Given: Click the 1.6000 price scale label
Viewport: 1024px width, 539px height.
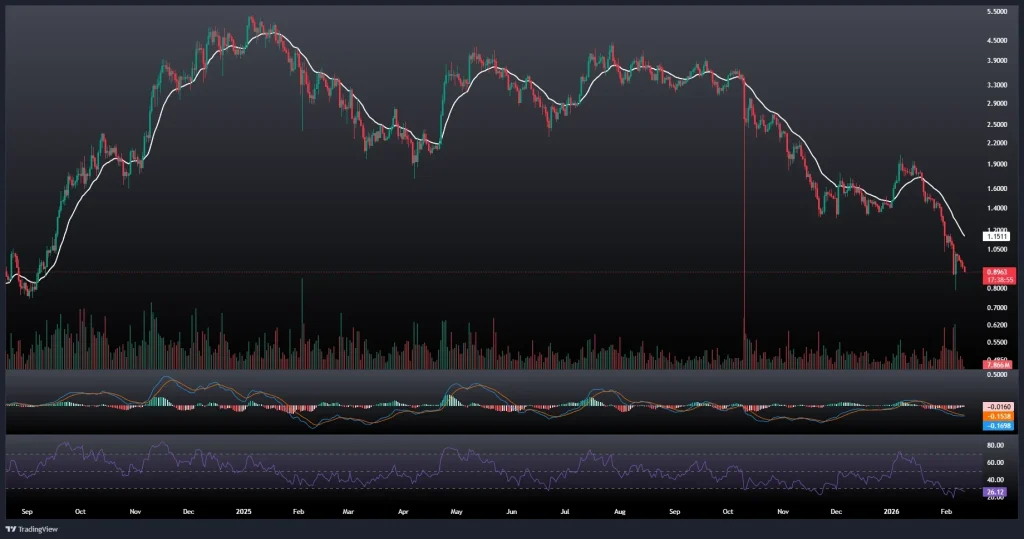Looking at the screenshot, I should [997, 188].
